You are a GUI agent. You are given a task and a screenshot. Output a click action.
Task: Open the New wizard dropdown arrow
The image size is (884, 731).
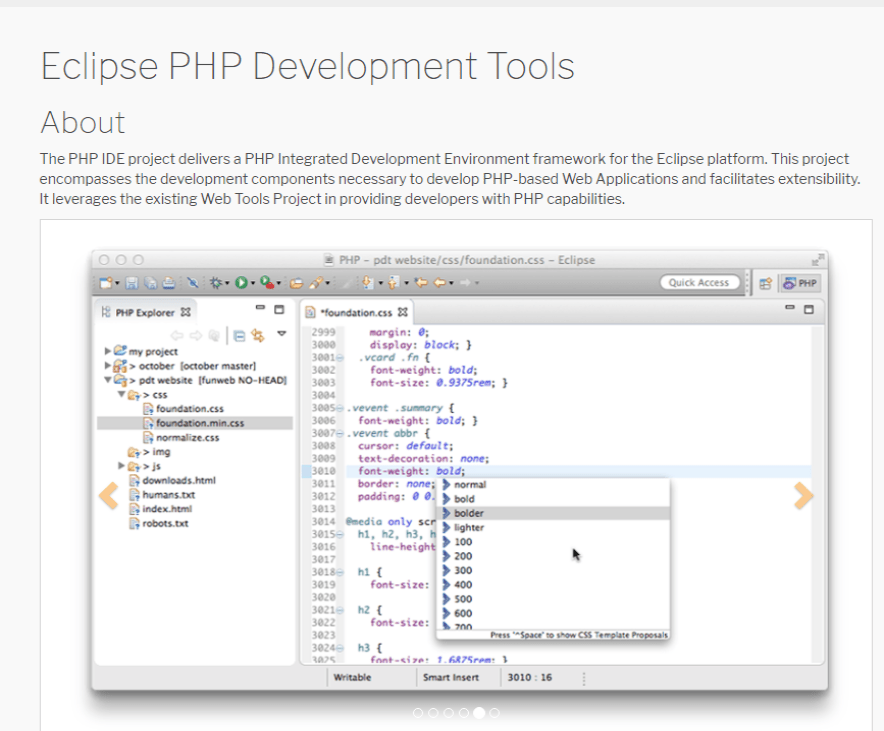117,283
